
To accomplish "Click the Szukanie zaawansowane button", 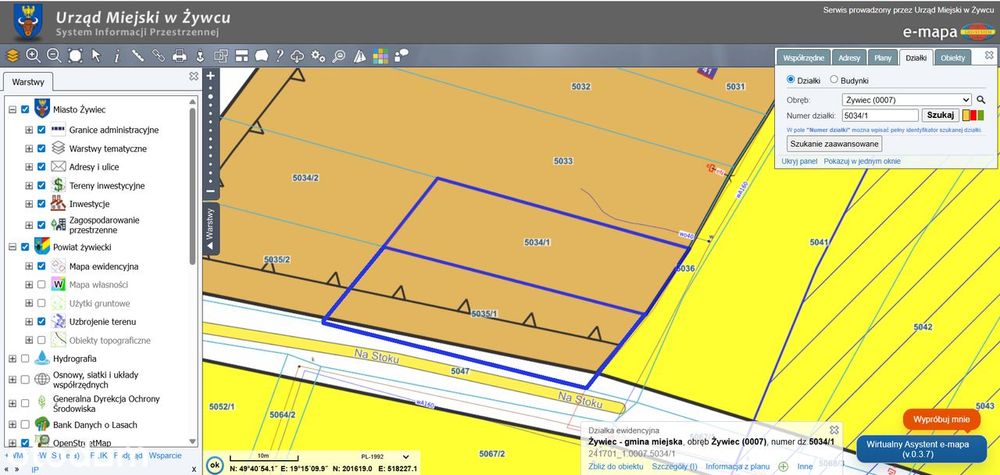I will 834,143.
